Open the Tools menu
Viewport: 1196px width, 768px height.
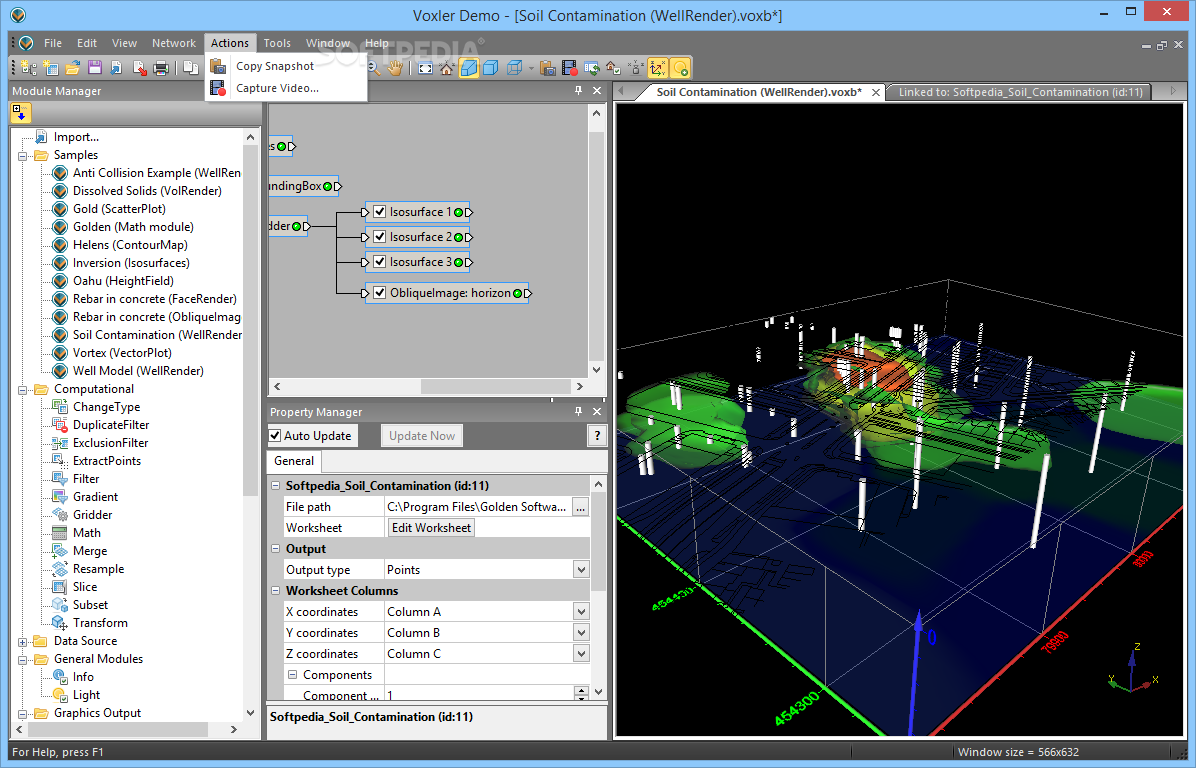(x=277, y=43)
